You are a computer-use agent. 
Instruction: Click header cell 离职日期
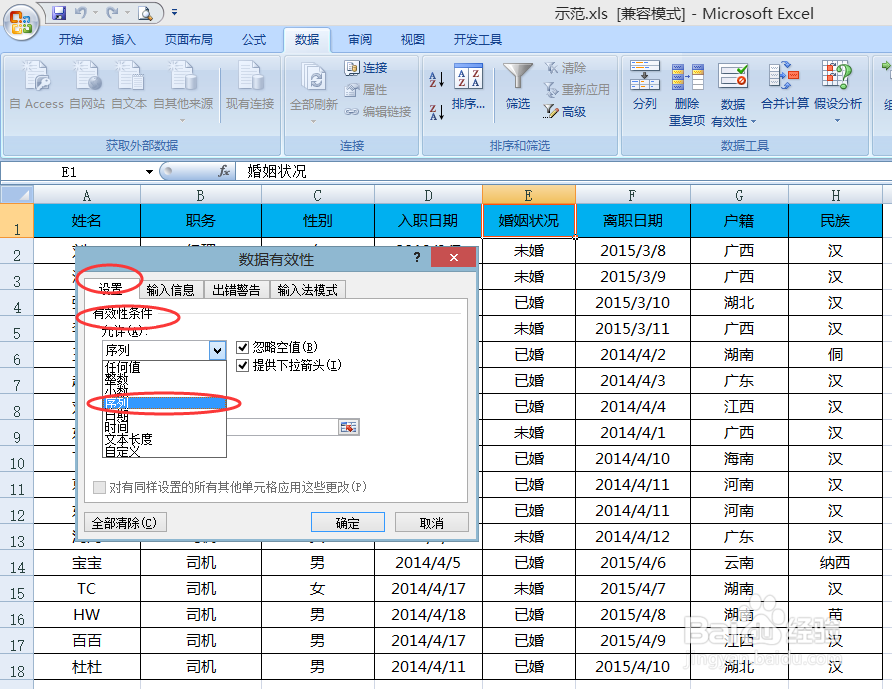pyautogui.click(x=633, y=221)
